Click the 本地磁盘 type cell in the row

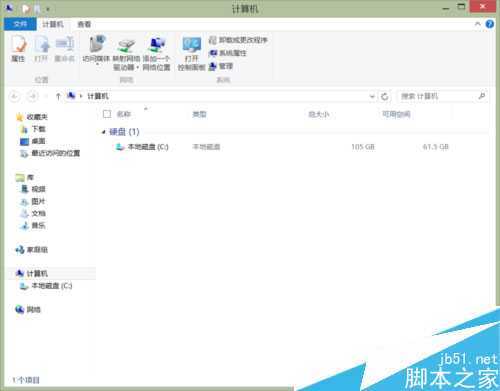(206, 147)
